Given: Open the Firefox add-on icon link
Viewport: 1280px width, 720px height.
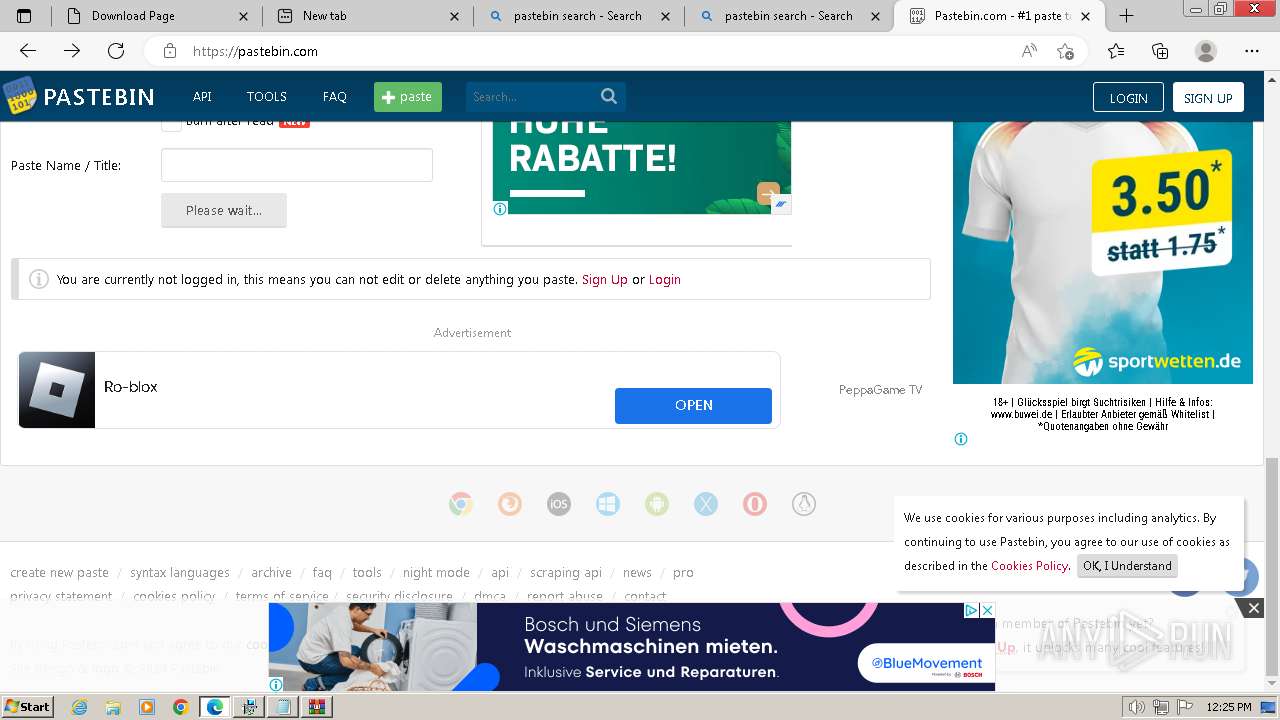Looking at the screenshot, I should (510, 504).
